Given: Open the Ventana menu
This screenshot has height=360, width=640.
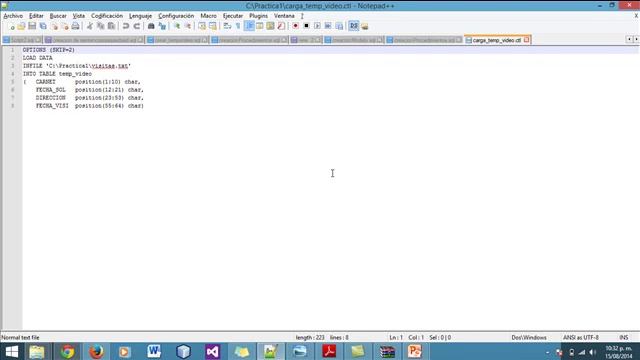Looking at the screenshot, I should click(x=284, y=16).
